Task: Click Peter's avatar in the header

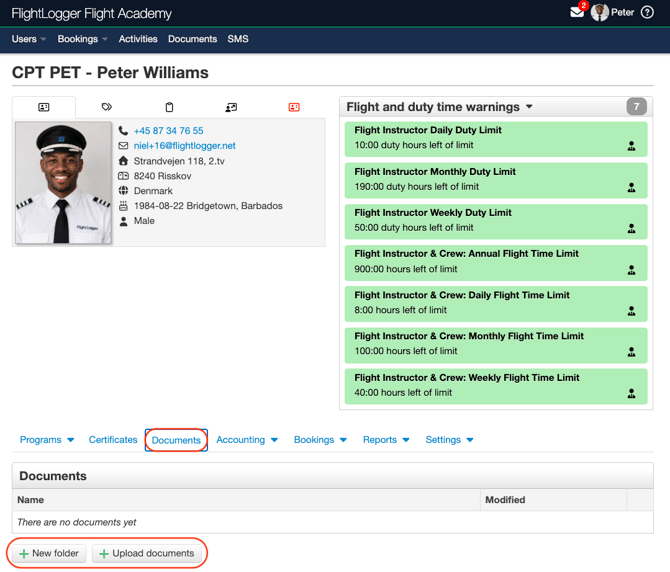Action: point(599,12)
